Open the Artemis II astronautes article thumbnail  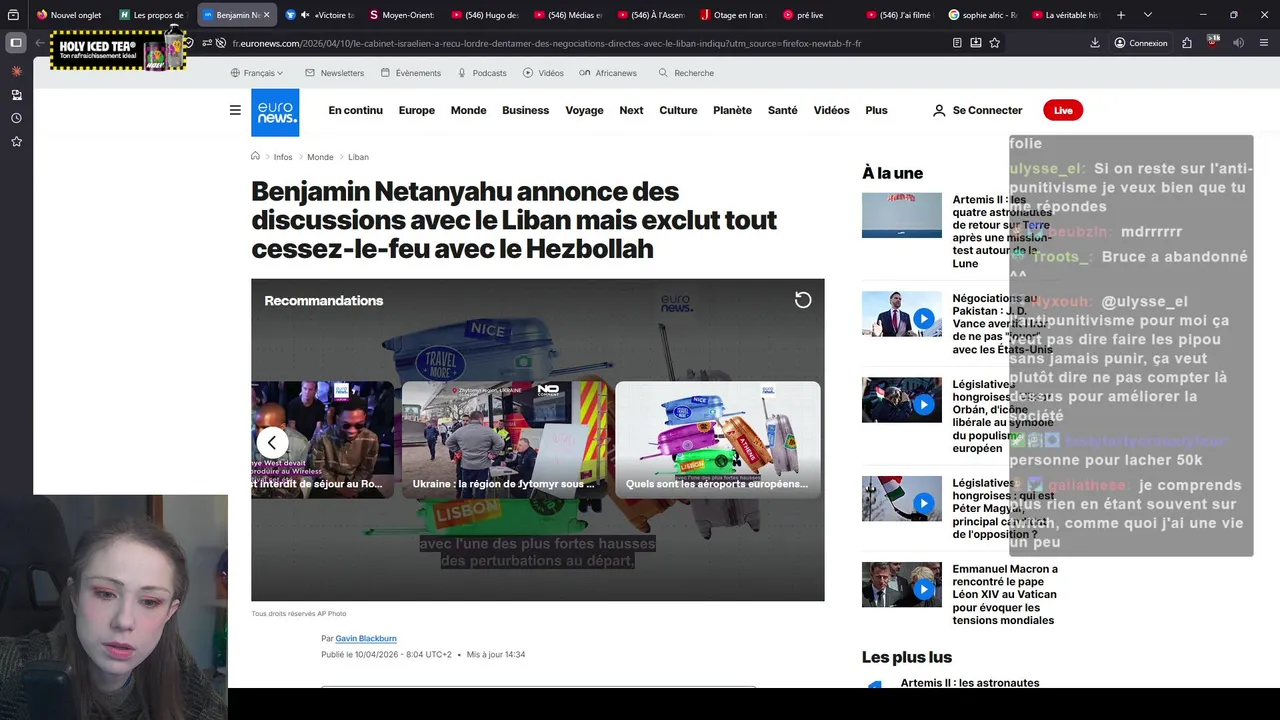click(x=902, y=215)
